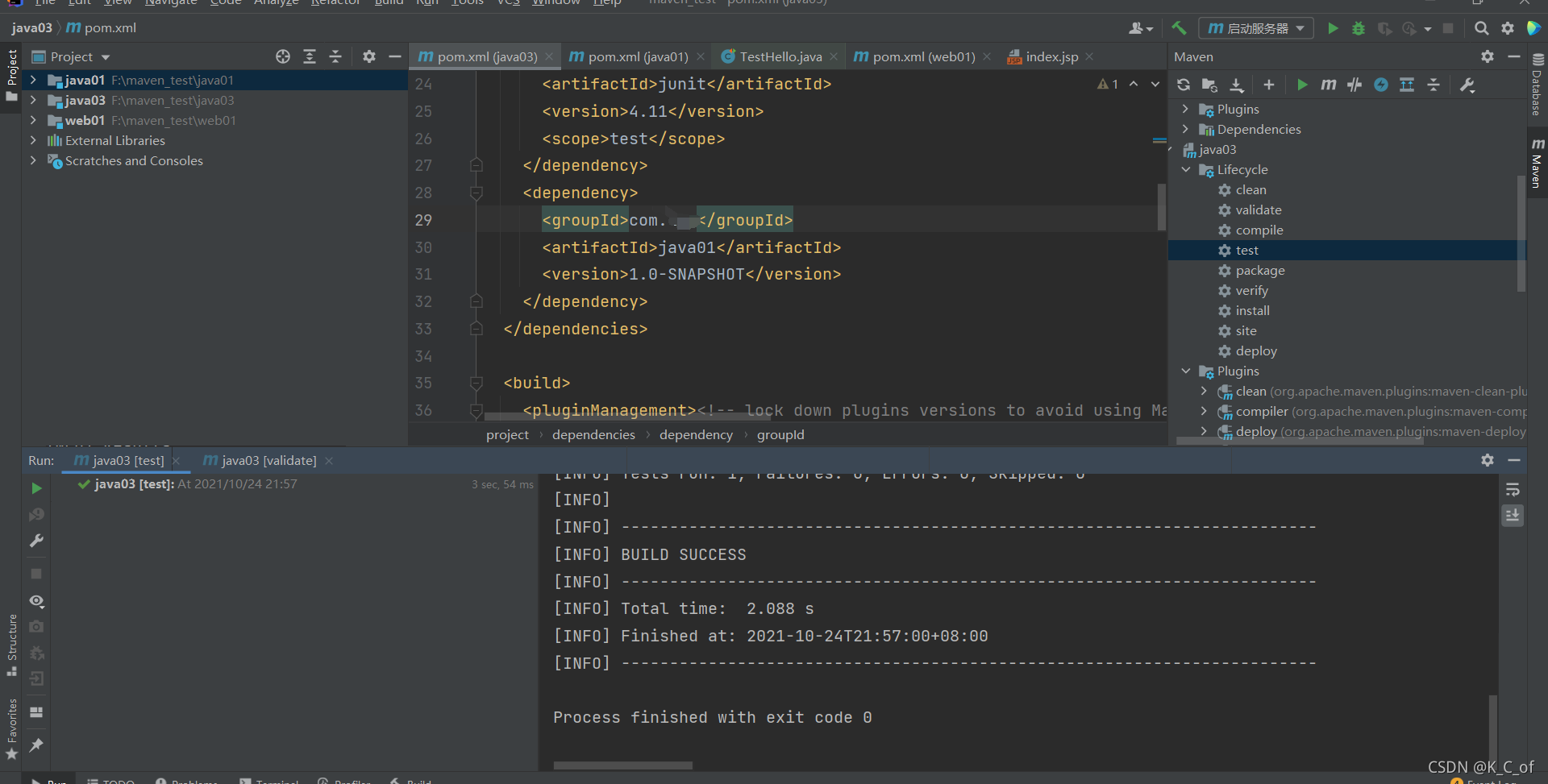Start debugging with the bug icon
The width and height of the screenshot is (1548, 784).
tap(1359, 28)
